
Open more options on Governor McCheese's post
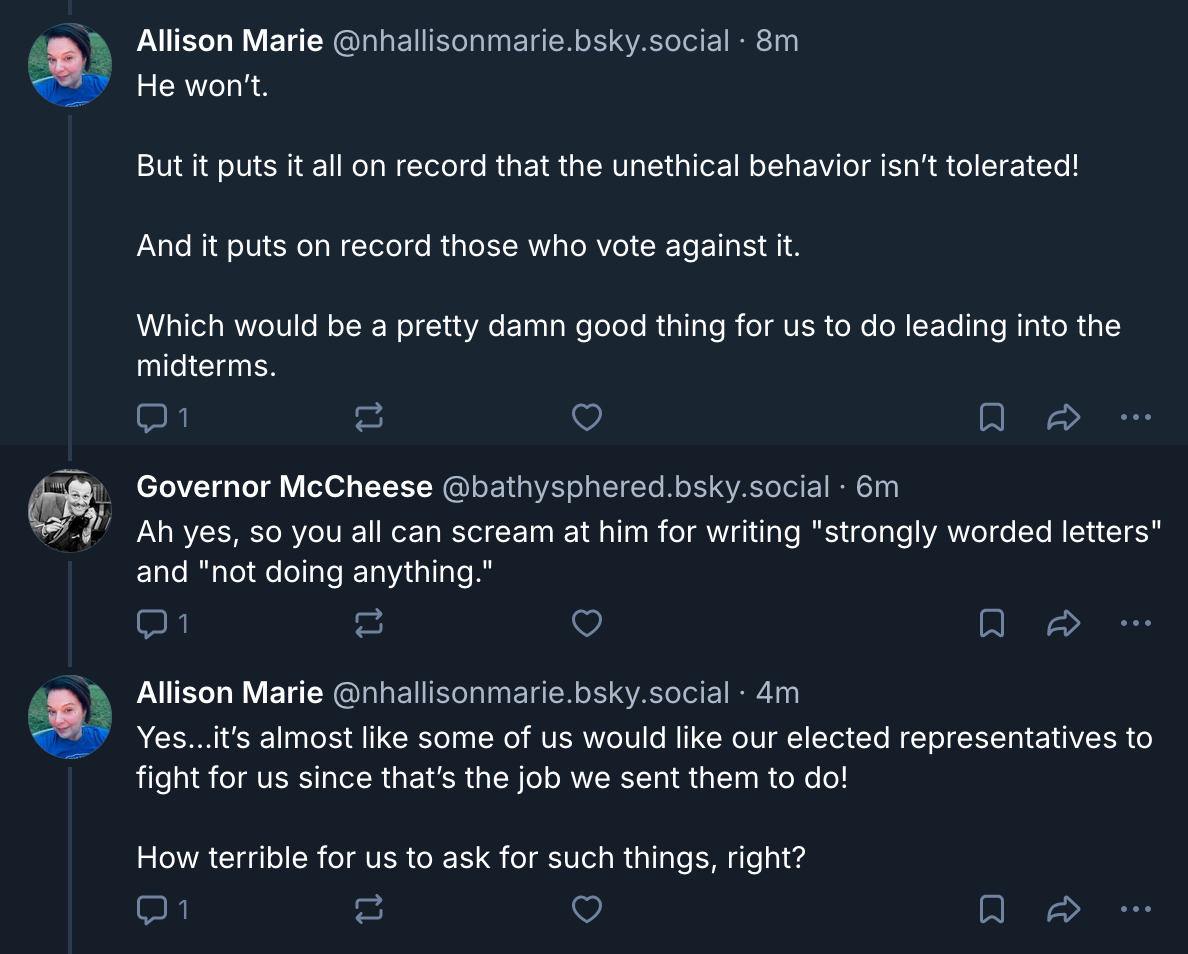point(1136,624)
